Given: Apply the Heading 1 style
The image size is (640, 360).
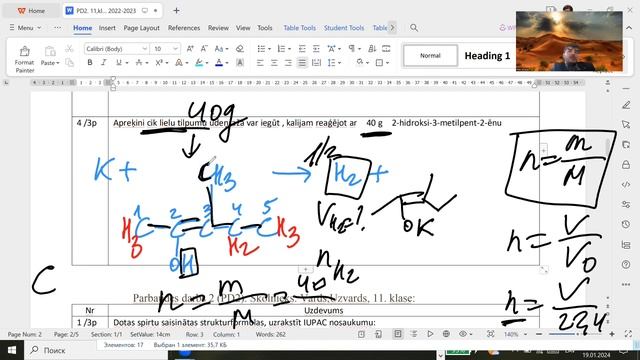Looking at the screenshot, I should (x=487, y=56).
